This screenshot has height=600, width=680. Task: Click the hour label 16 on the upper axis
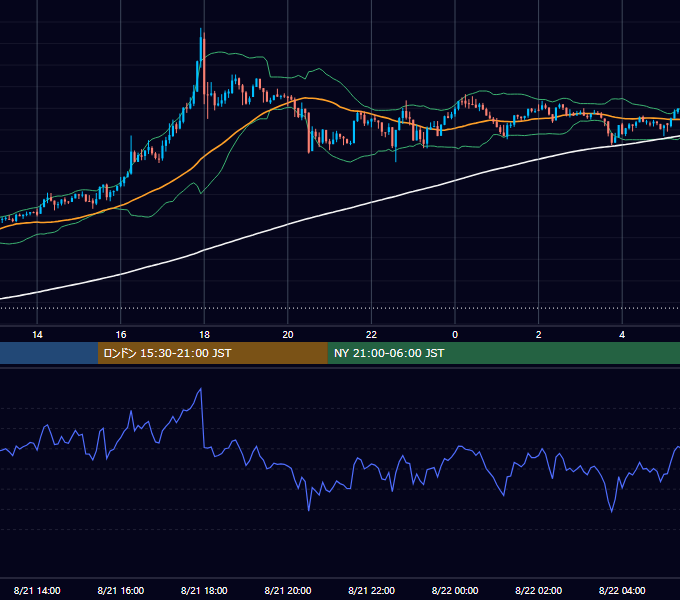[x=121, y=335]
